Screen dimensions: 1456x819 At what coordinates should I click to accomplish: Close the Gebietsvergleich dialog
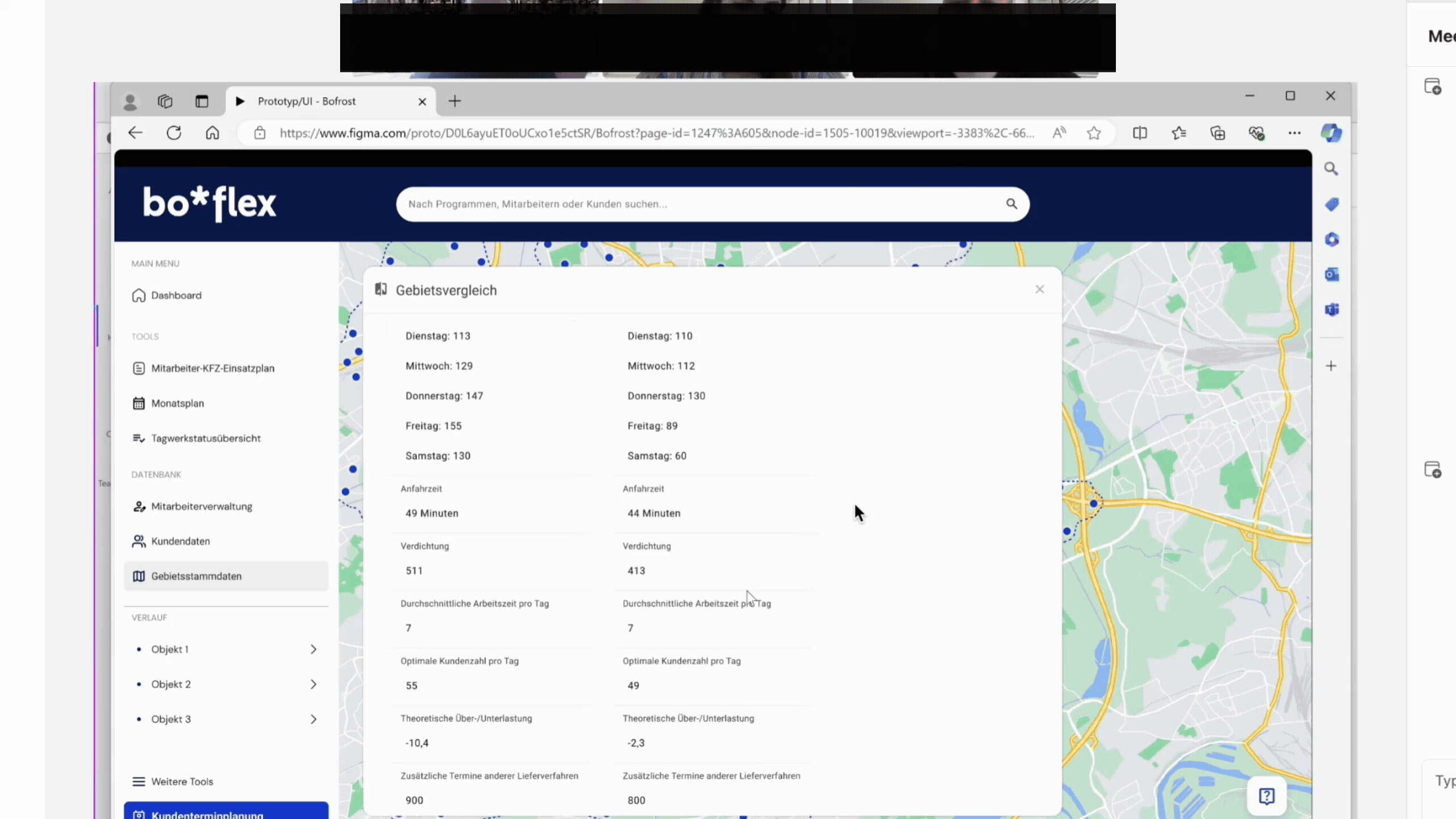click(x=1040, y=289)
